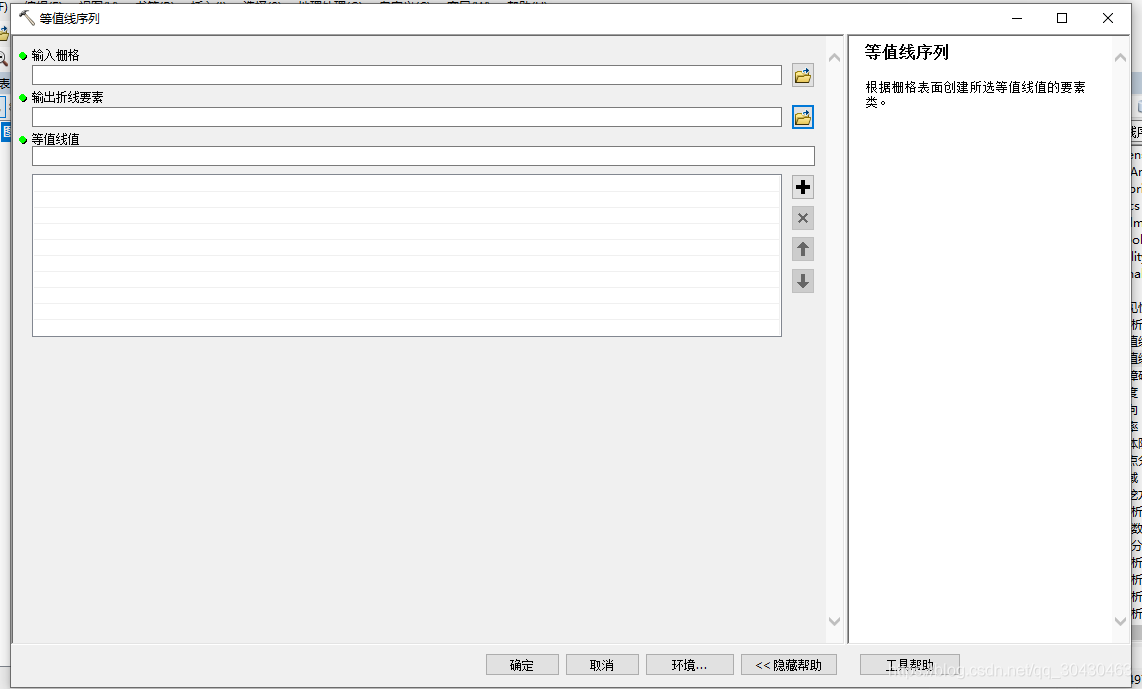1142x689 pixels.
Task: Click the up arrow to move value up
Action: (x=802, y=249)
